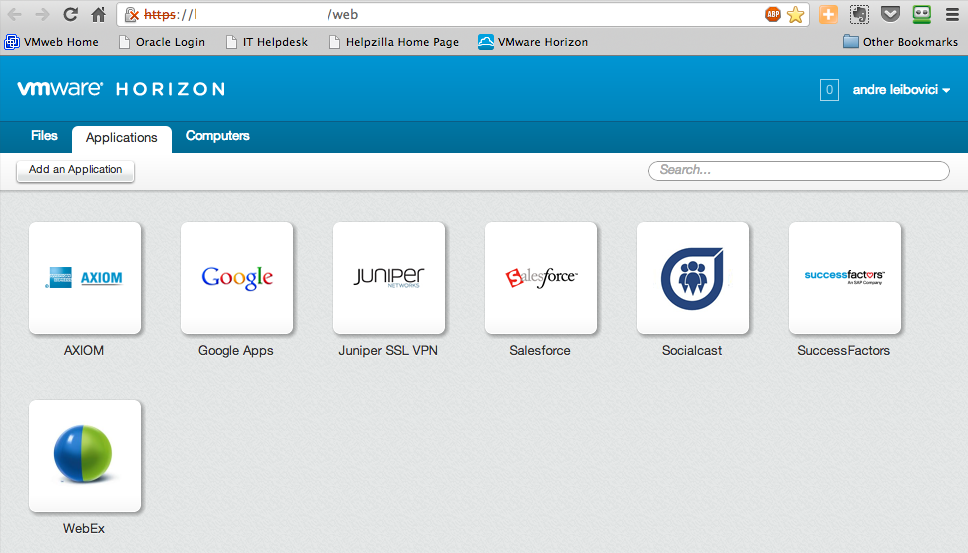The image size is (968, 553).
Task: Open the notifications counter box showing 0
Action: (829, 90)
